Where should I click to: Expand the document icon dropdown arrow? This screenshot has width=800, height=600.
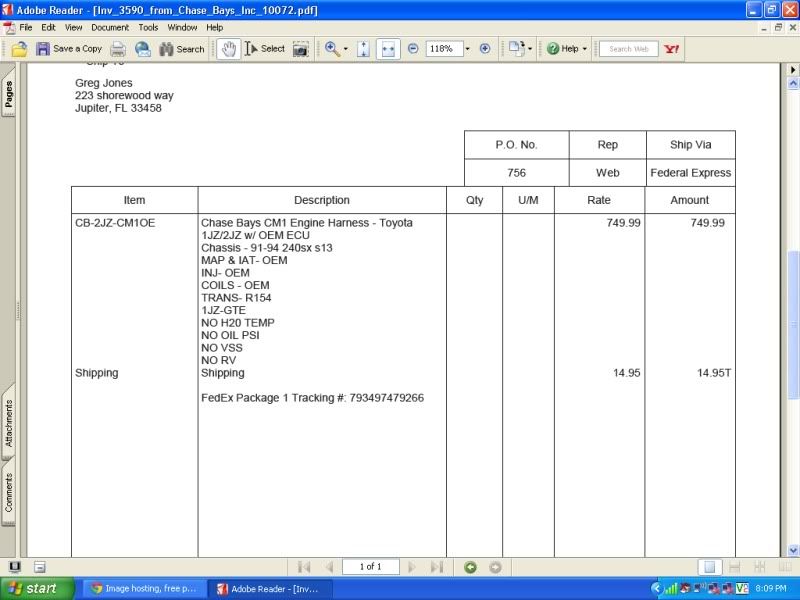click(530, 49)
